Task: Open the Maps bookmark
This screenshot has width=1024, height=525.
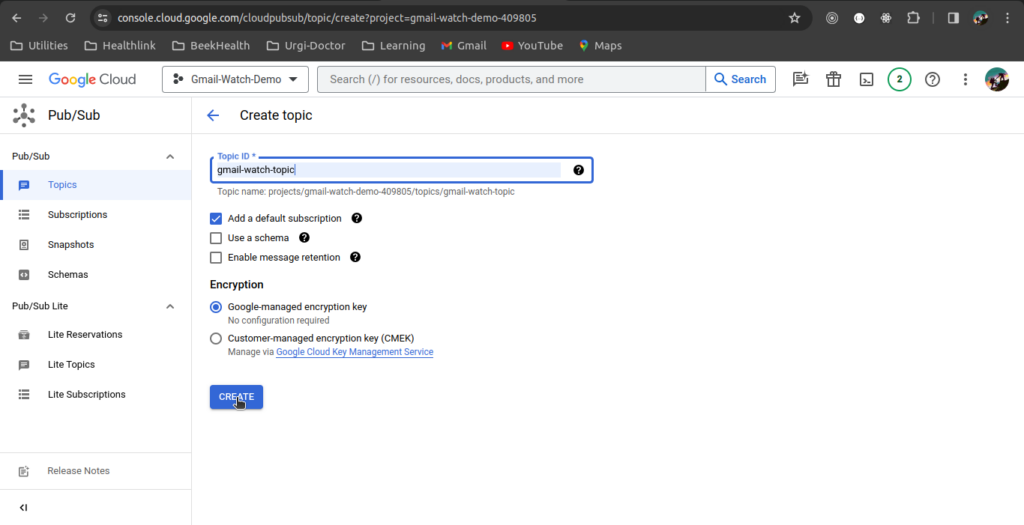Action: [601, 46]
